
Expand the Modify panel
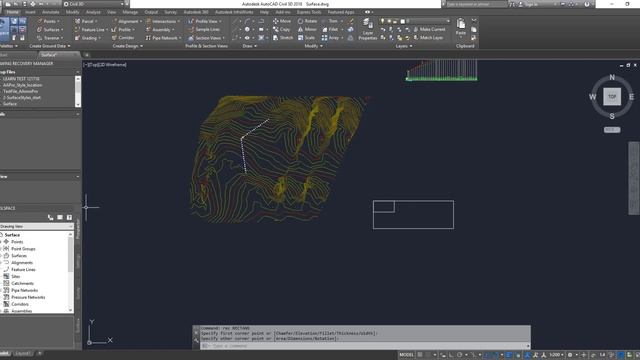pyautogui.click(x=313, y=46)
